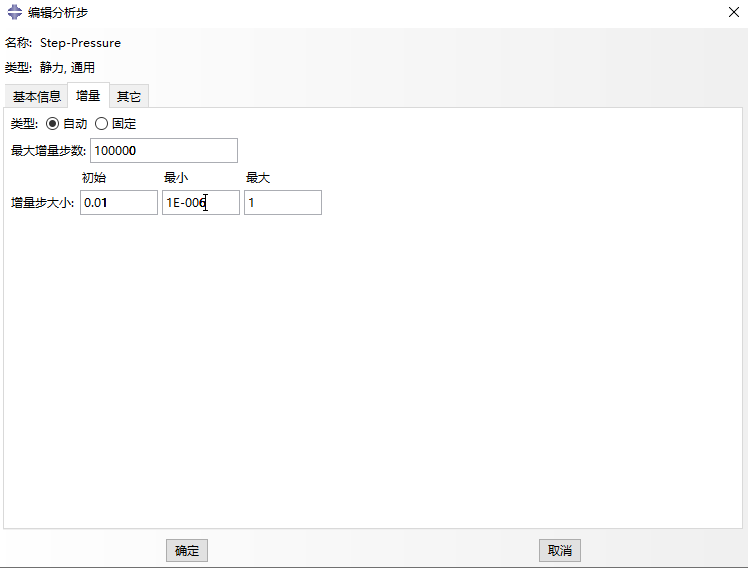The image size is (748, 568).
Task: Close the 编辑分析步 dialog
Action: pyautogui.click(x=731, y=12)
